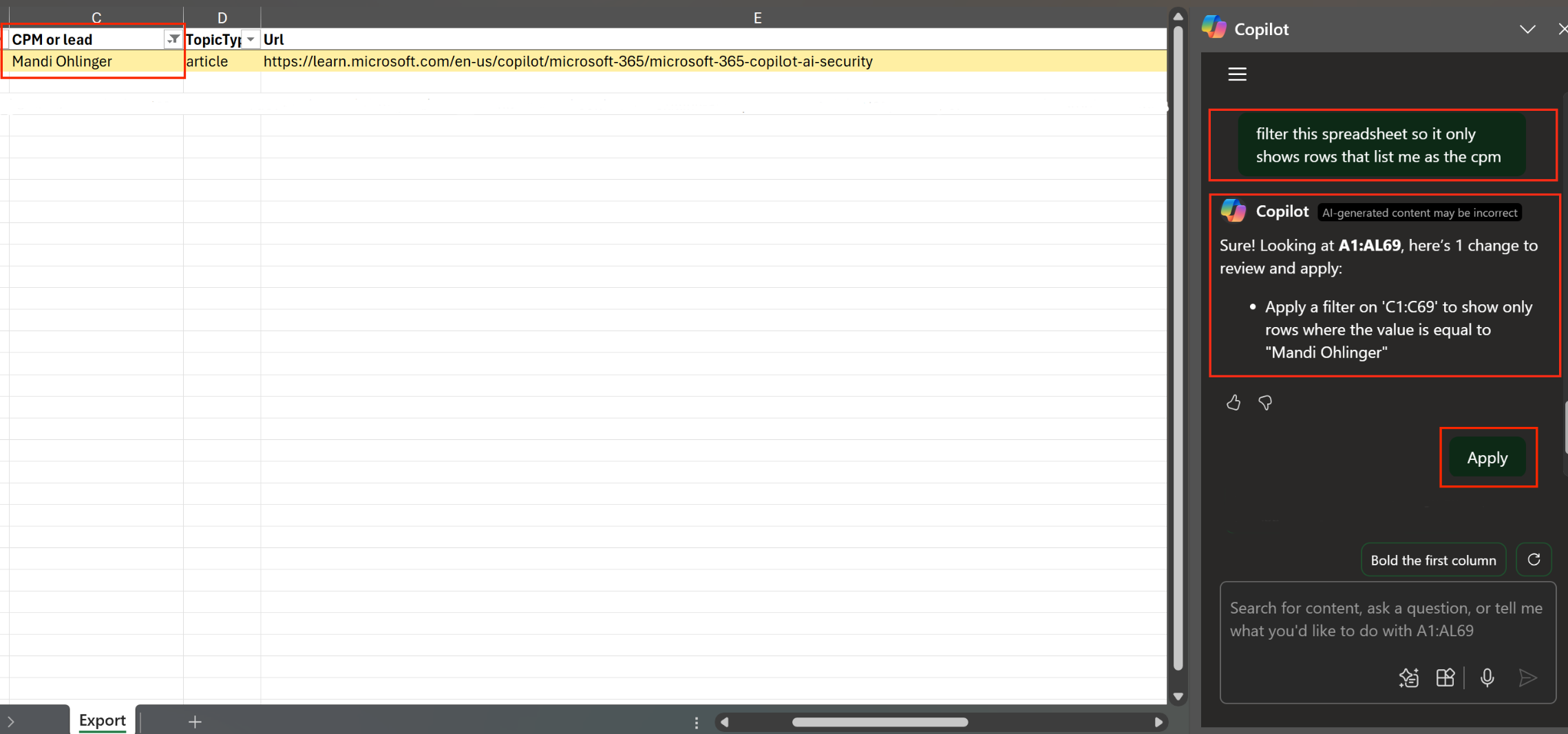Click the horizontal scrollbar right arrow
The image size is (1568, 734).
click(x=1158, y=722)
